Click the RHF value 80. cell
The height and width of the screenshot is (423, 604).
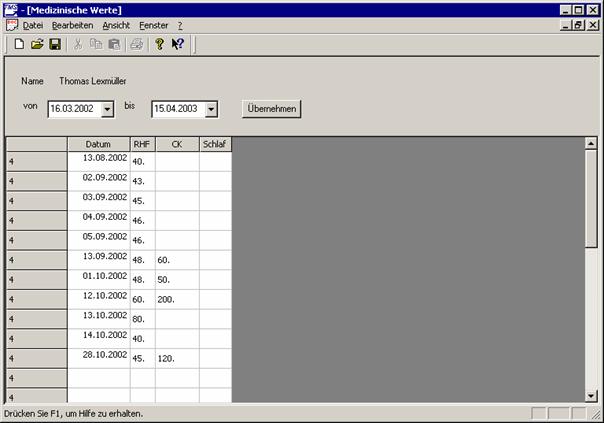(143, 319)
